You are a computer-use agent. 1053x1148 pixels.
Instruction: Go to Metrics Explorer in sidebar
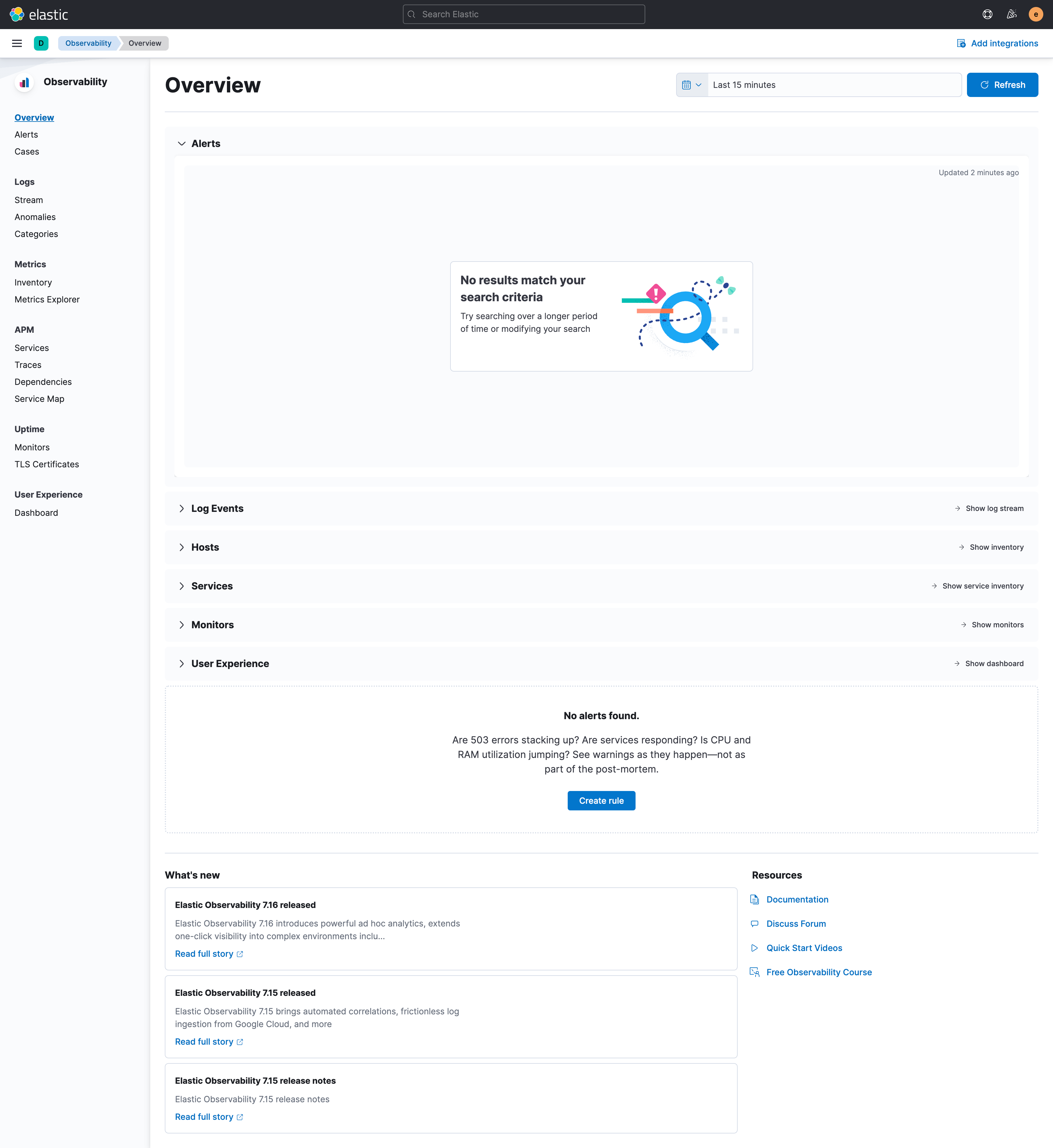47,299
